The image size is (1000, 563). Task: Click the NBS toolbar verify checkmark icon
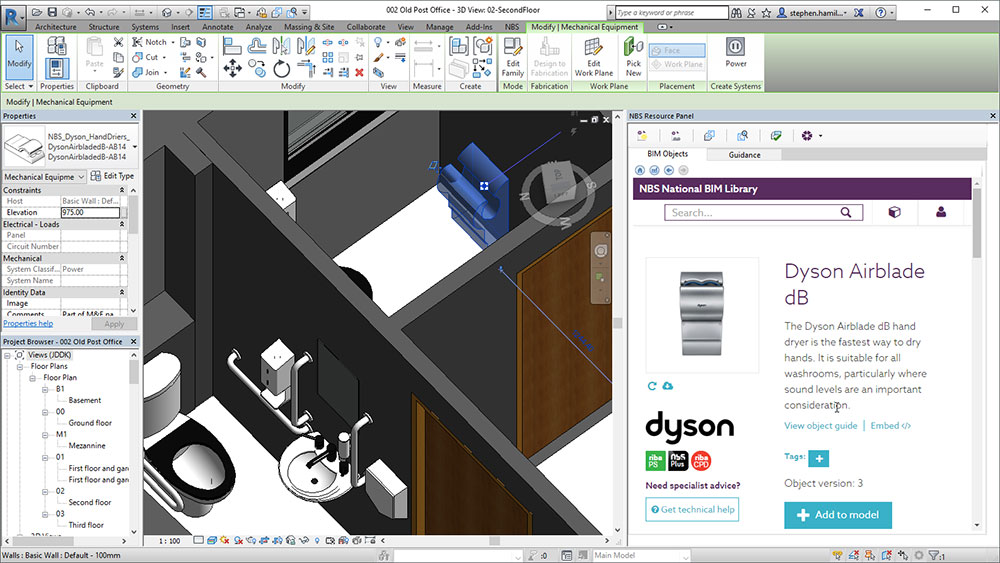click(776, 136)
